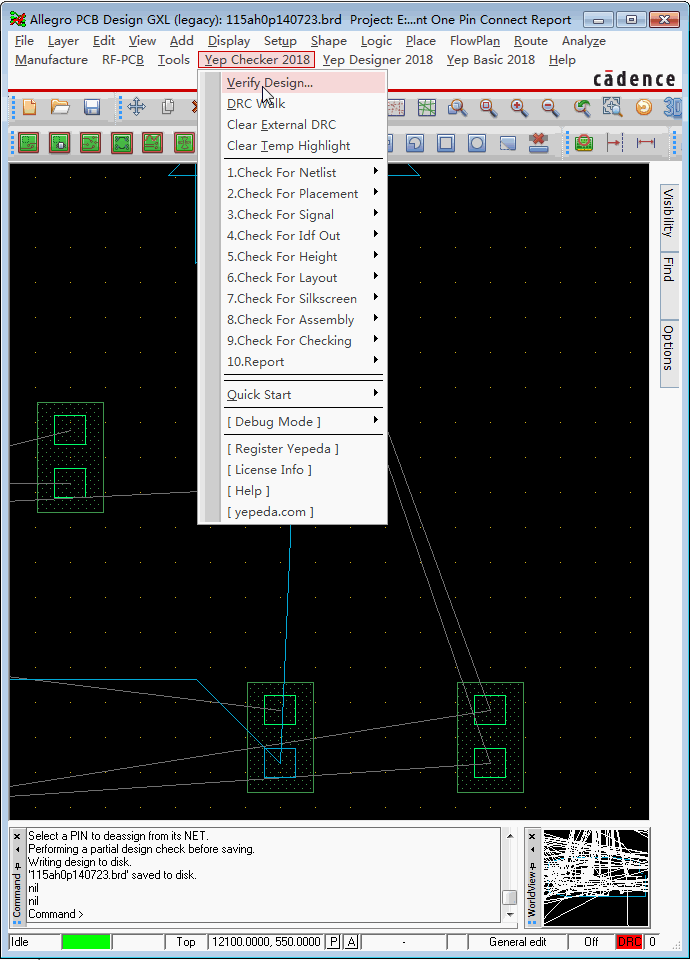Click the fifth green application mode icon
This screenshot has width=690, height=960.
[x=152, y=143]
